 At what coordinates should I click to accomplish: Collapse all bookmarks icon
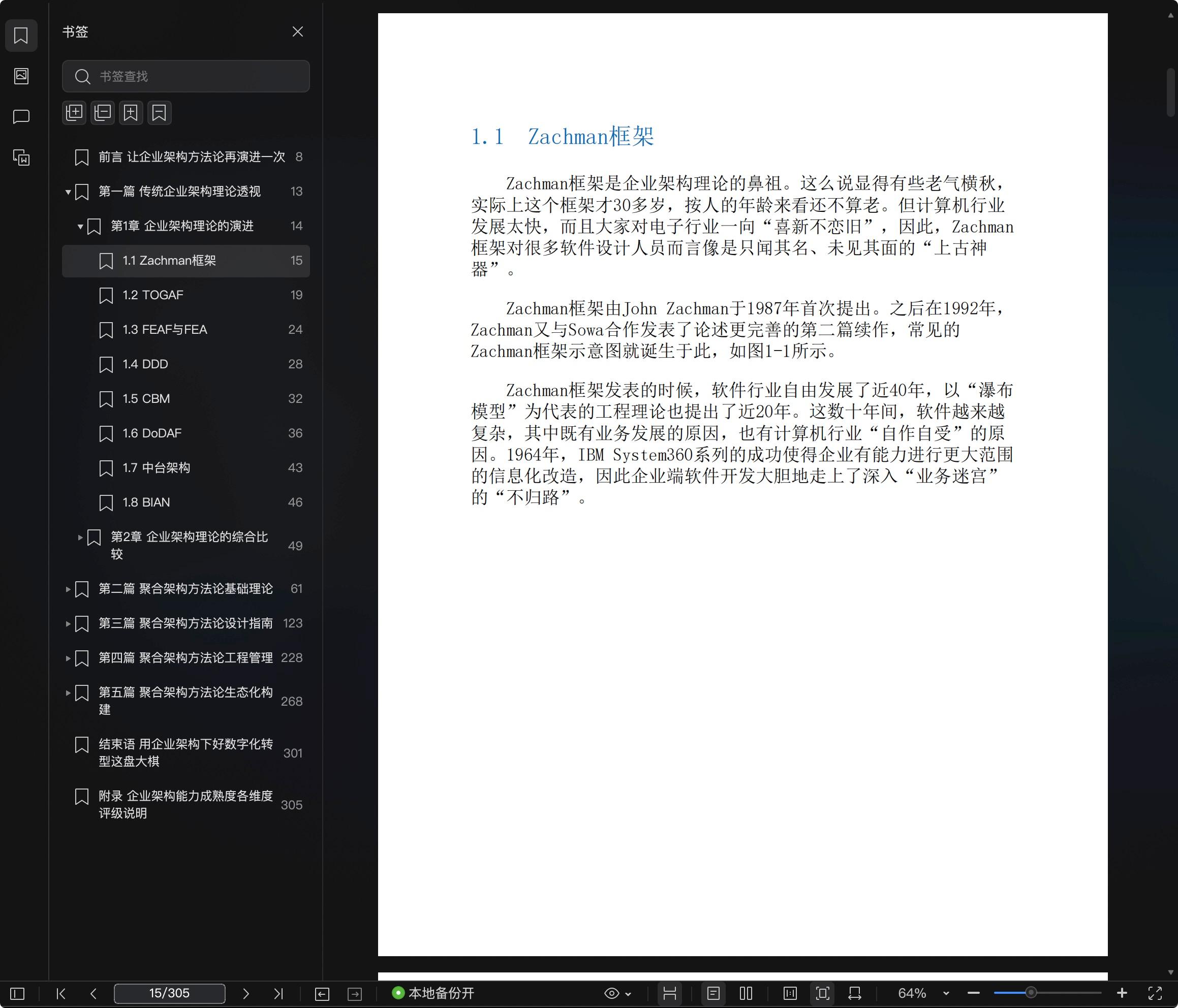click(103, 113)
